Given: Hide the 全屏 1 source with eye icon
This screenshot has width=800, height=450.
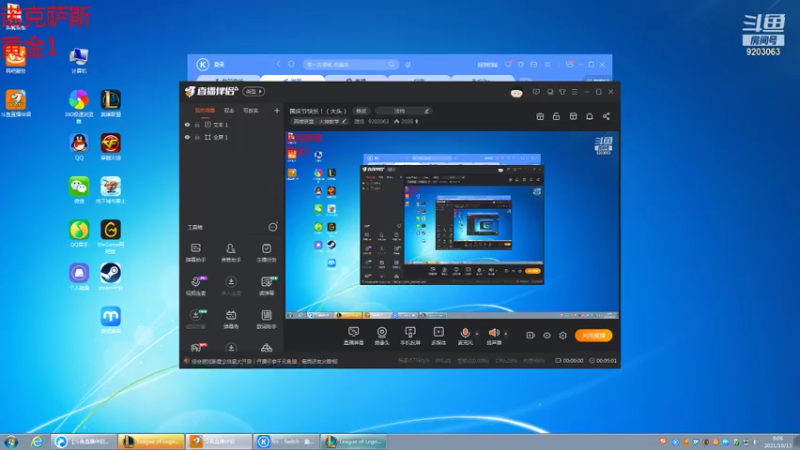Looking at the screenshot, I should (187, 137).
